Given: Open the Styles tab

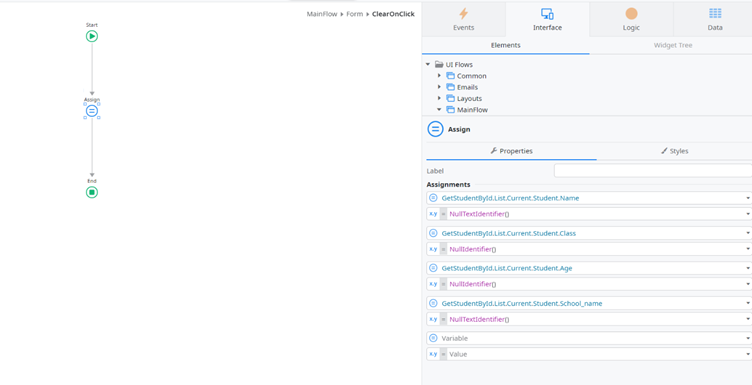Looking at the screenshot, I should (674, 151).
